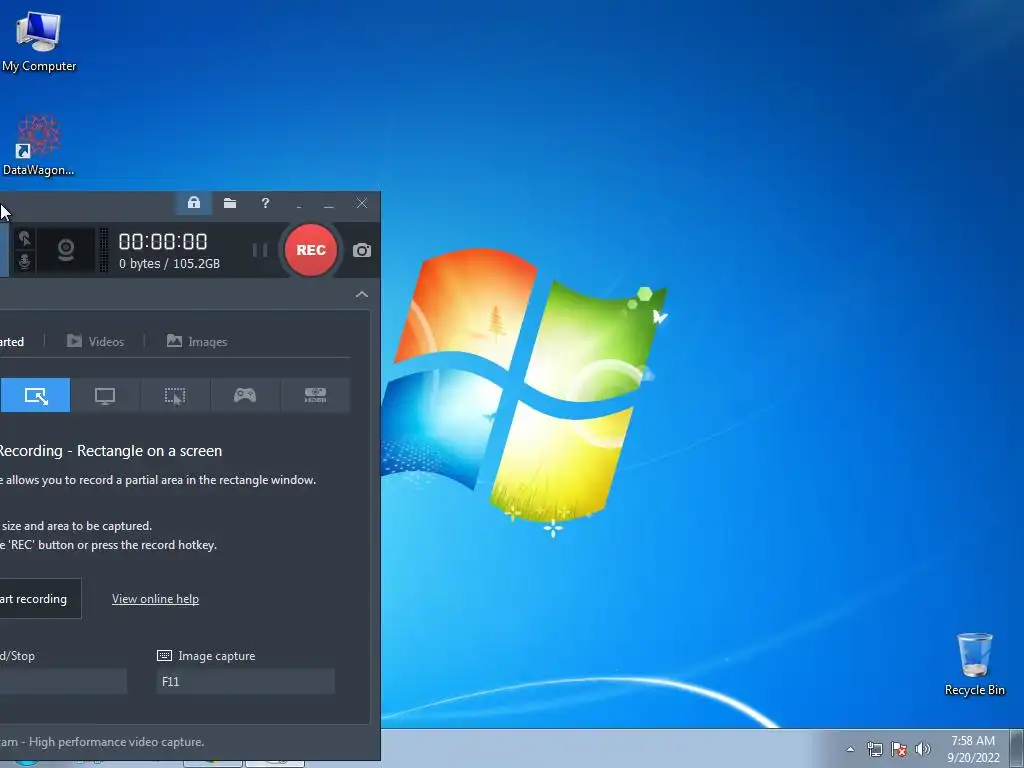This screenshot has width=1024, height=768.
Task: Click the 00:00:00 recording timer
Action: pos(163,242)
